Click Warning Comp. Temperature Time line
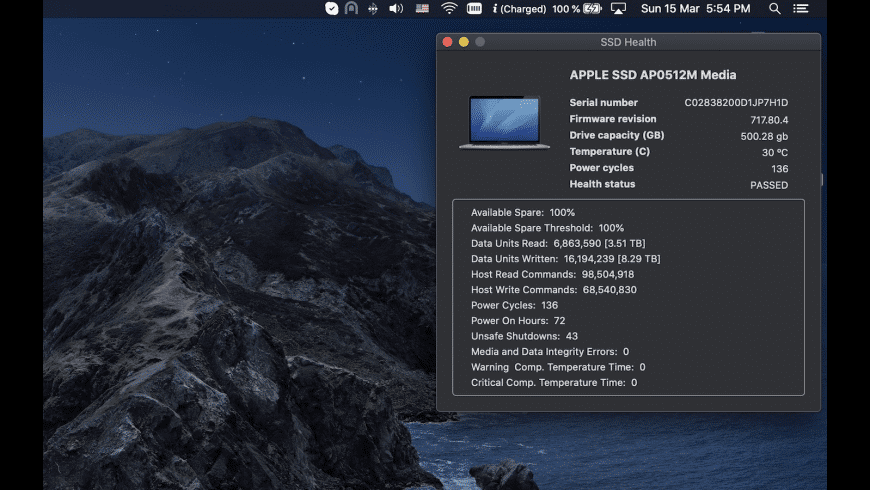Viewport: 870px width, 490px height. point(558,367)
